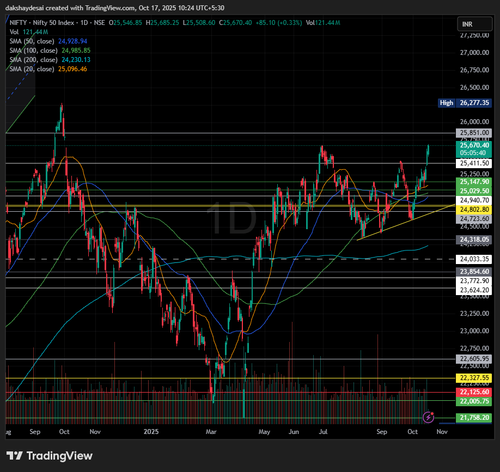Click the close value C25,670.40
Image resolution: width=500 pixels, height=472 pixels.
pyautogui.click(x=235, y=23)
